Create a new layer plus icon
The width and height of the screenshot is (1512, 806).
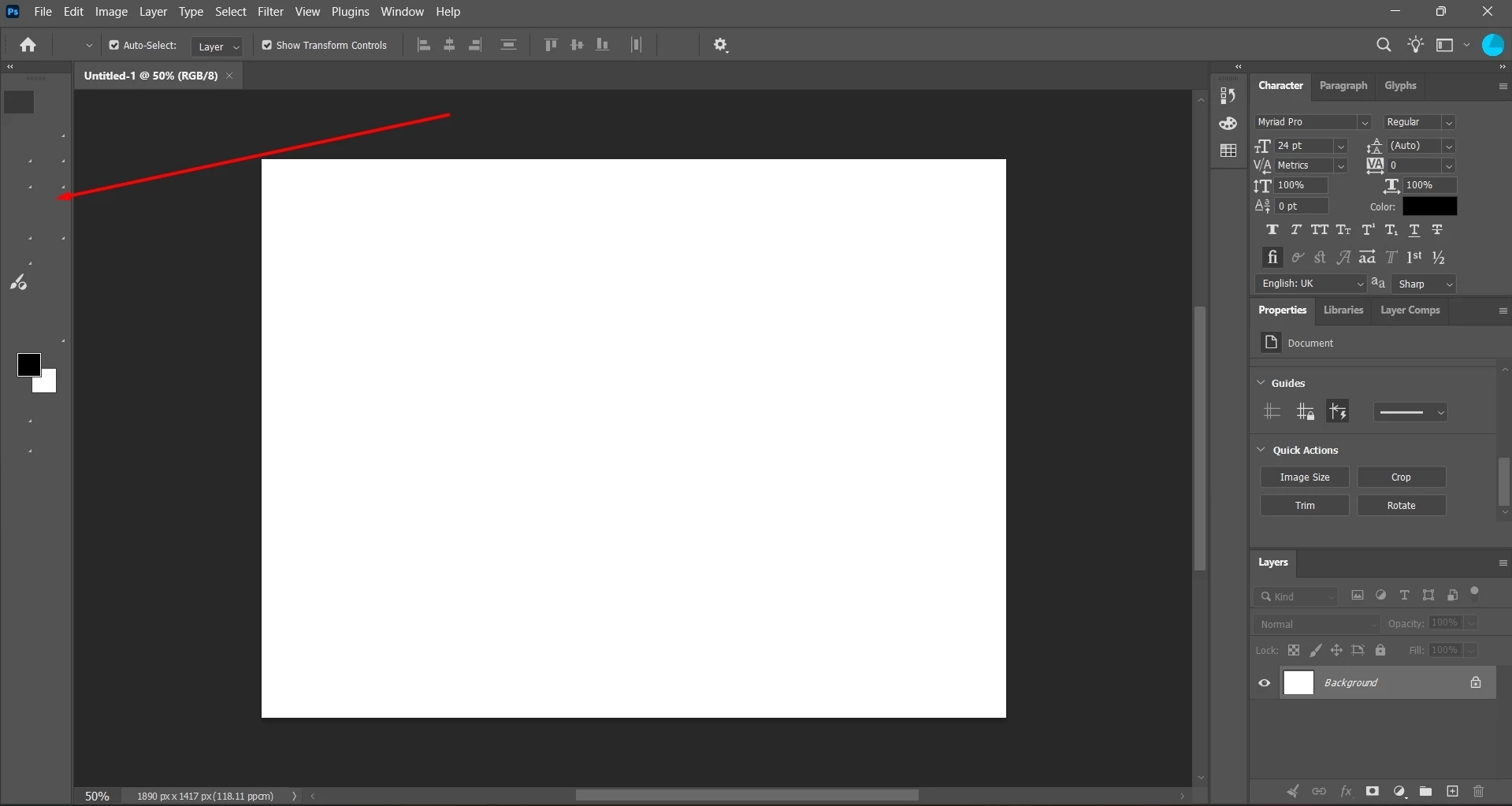[x=1452, y=791]
